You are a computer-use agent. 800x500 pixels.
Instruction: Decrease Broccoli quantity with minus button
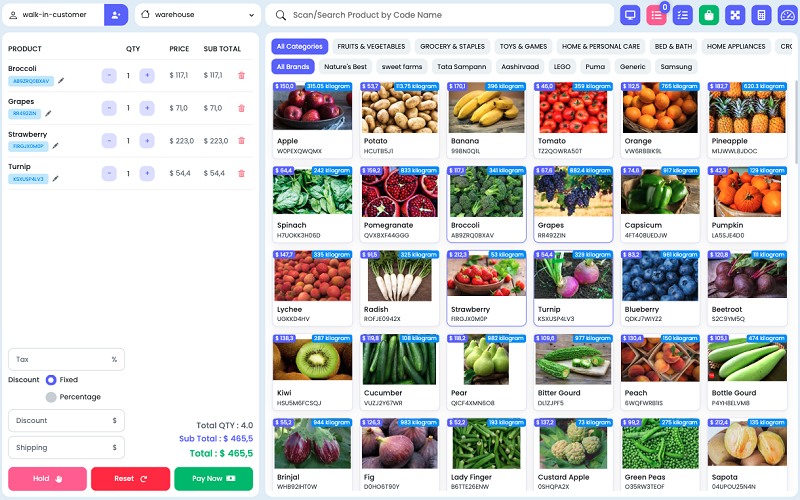109,76
